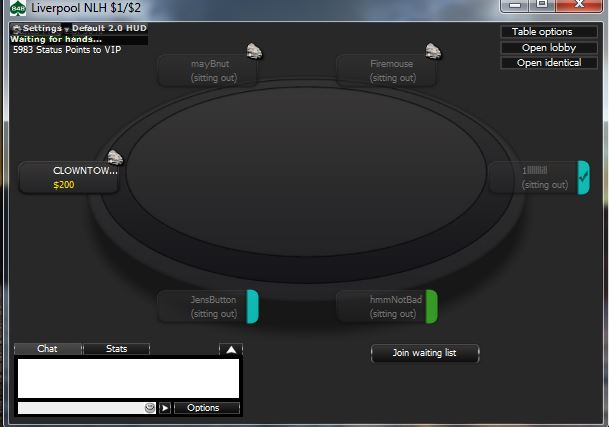Click the rock note icon above mayBnut
609x427 pixels.
254,51
